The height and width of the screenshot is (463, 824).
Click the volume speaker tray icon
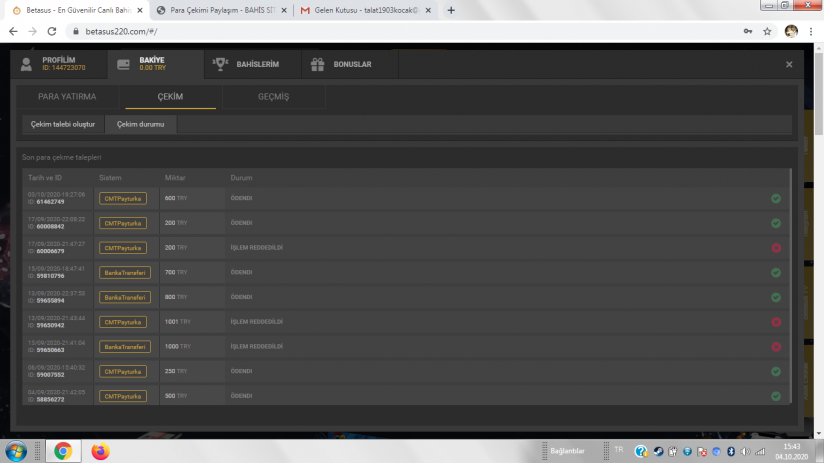(x=745, y=451)
